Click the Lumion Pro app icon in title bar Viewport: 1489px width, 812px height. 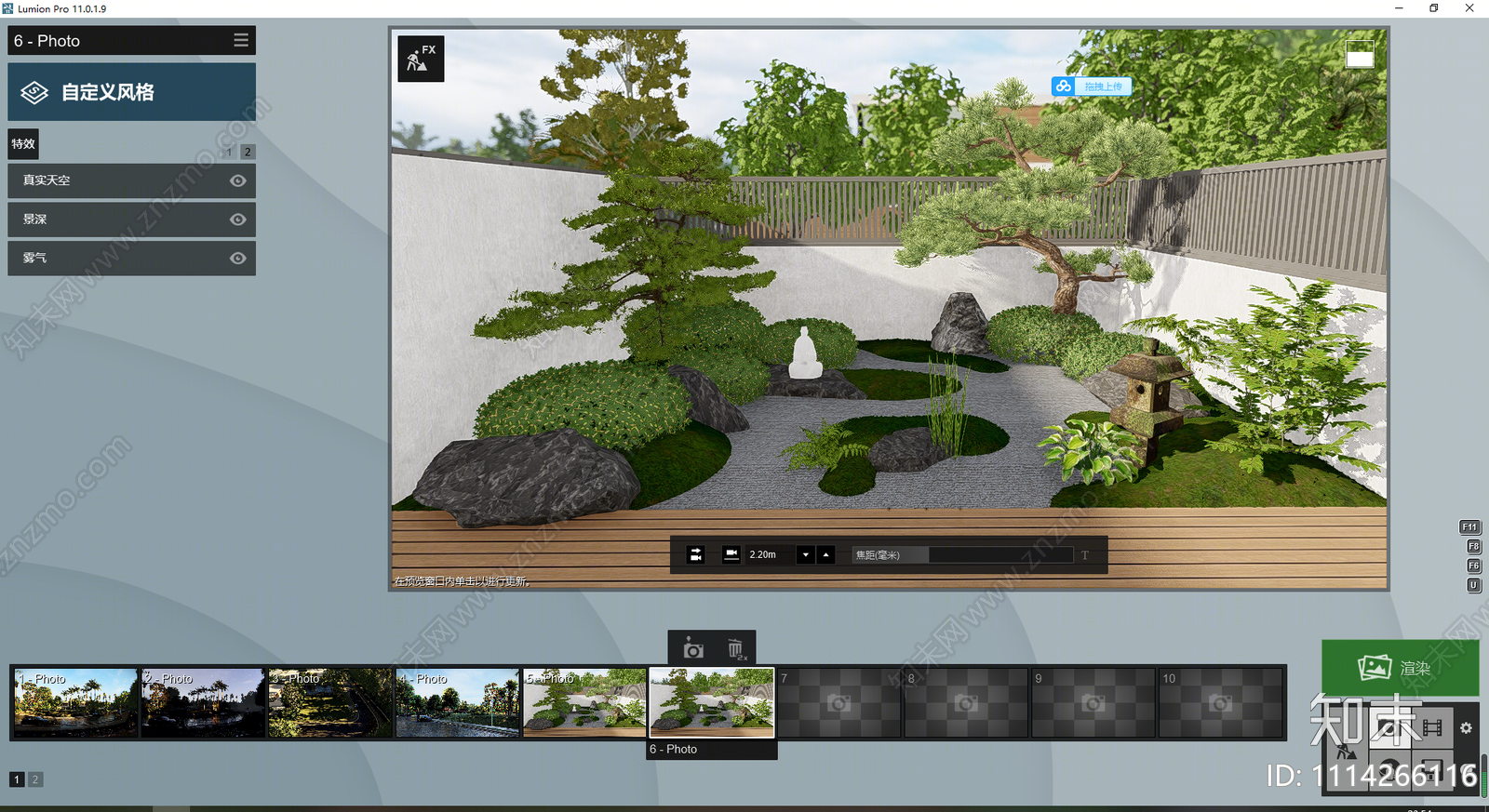point(7,8)
